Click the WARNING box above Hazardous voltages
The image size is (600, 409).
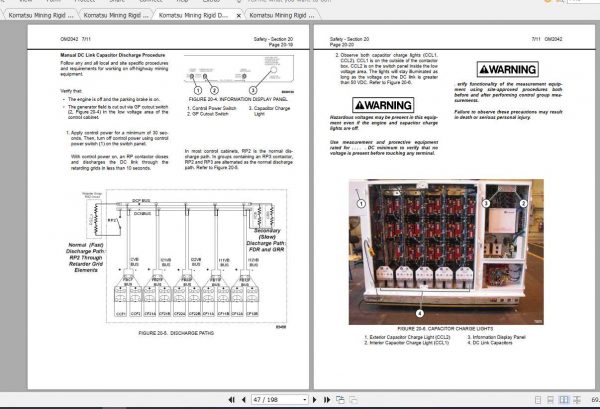383,105
